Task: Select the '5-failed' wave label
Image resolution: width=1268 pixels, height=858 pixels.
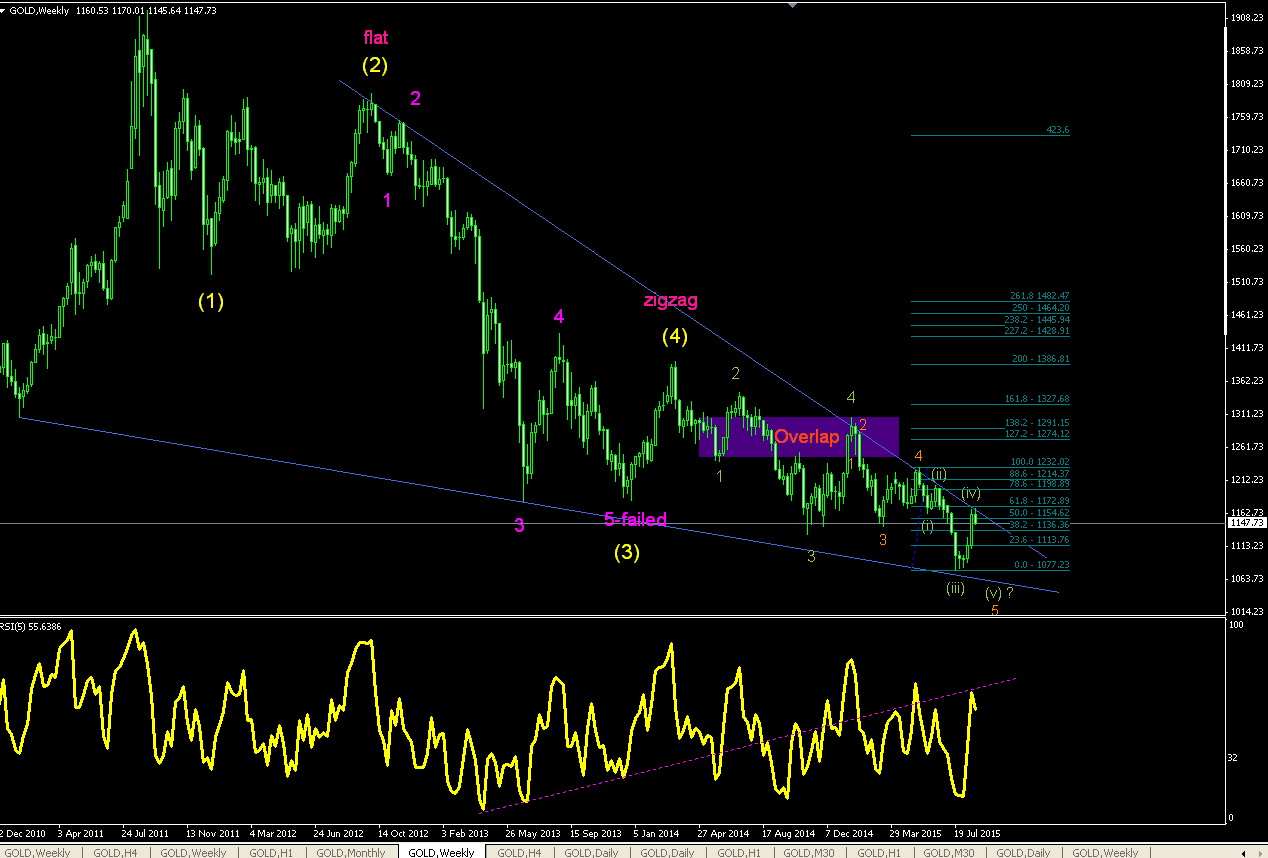Action: click(635, 519)
